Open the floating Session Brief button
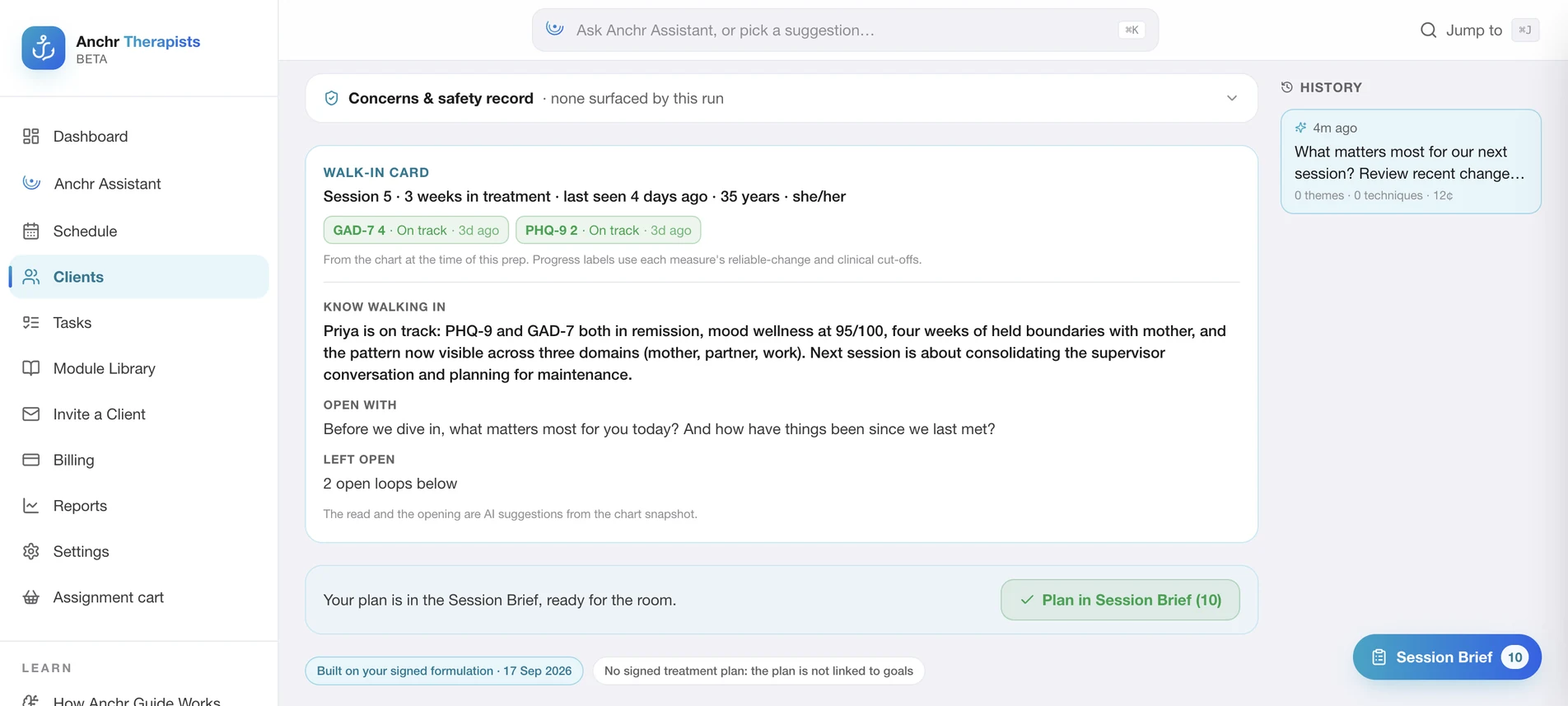 (x=1447, y=657)
